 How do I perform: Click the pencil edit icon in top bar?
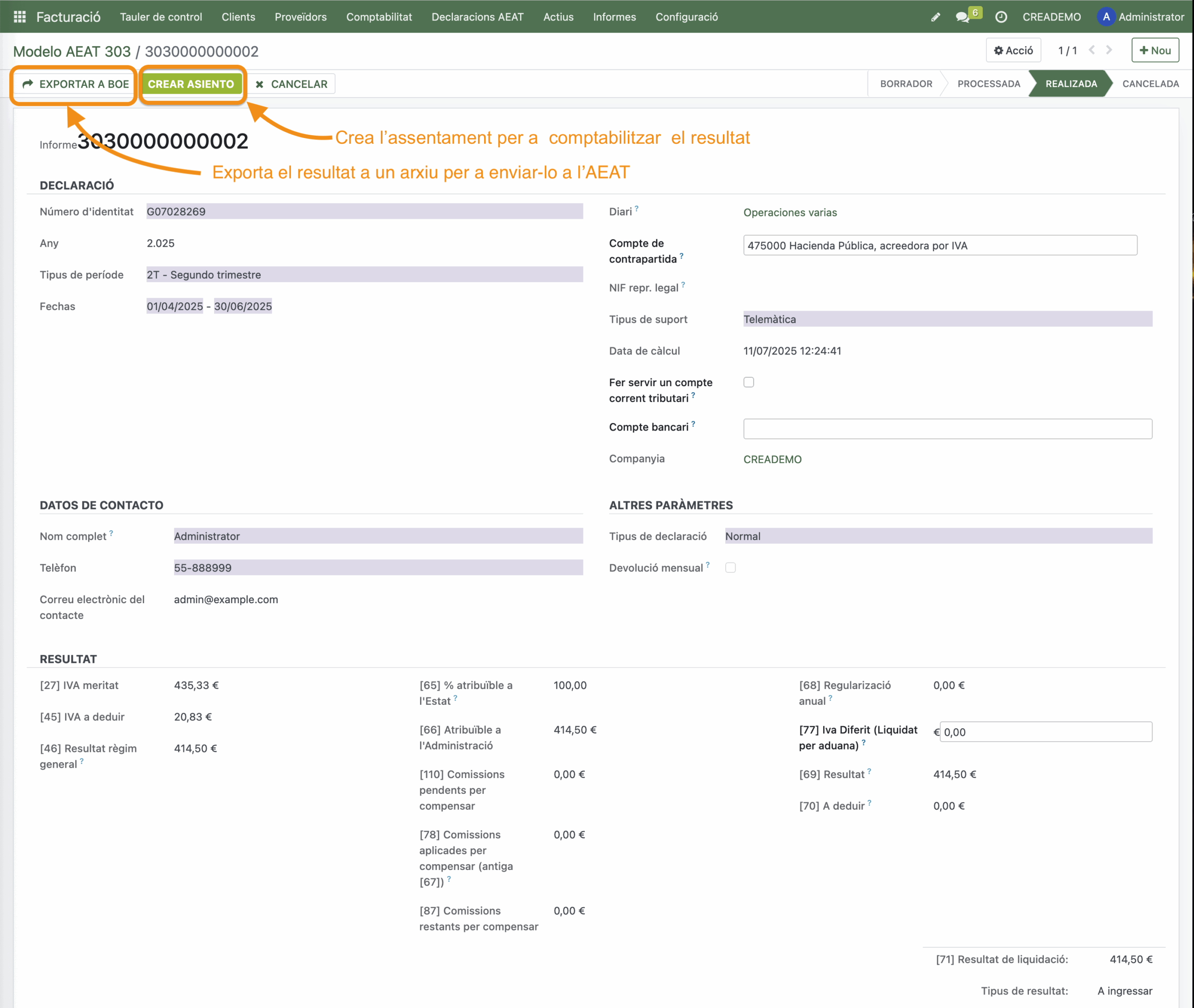point(935,17)
